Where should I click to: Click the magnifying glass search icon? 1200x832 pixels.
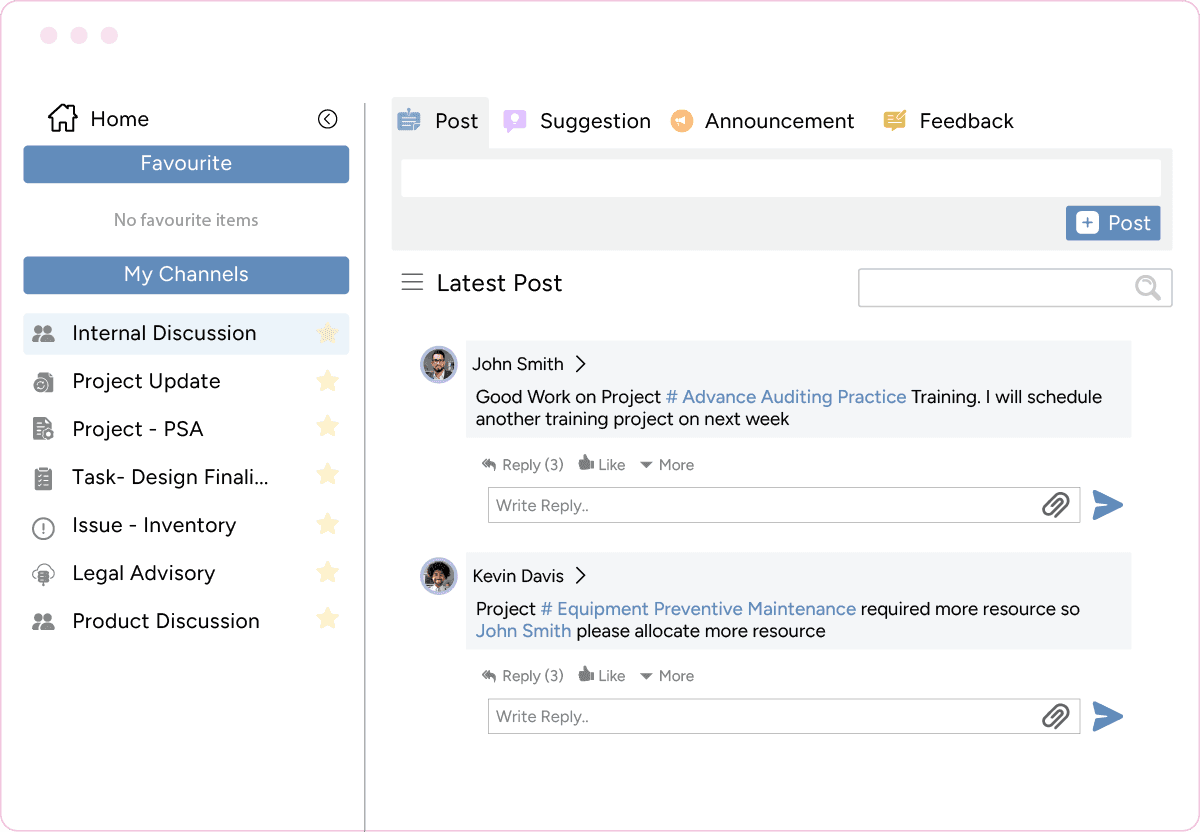tap(1146, 287)
